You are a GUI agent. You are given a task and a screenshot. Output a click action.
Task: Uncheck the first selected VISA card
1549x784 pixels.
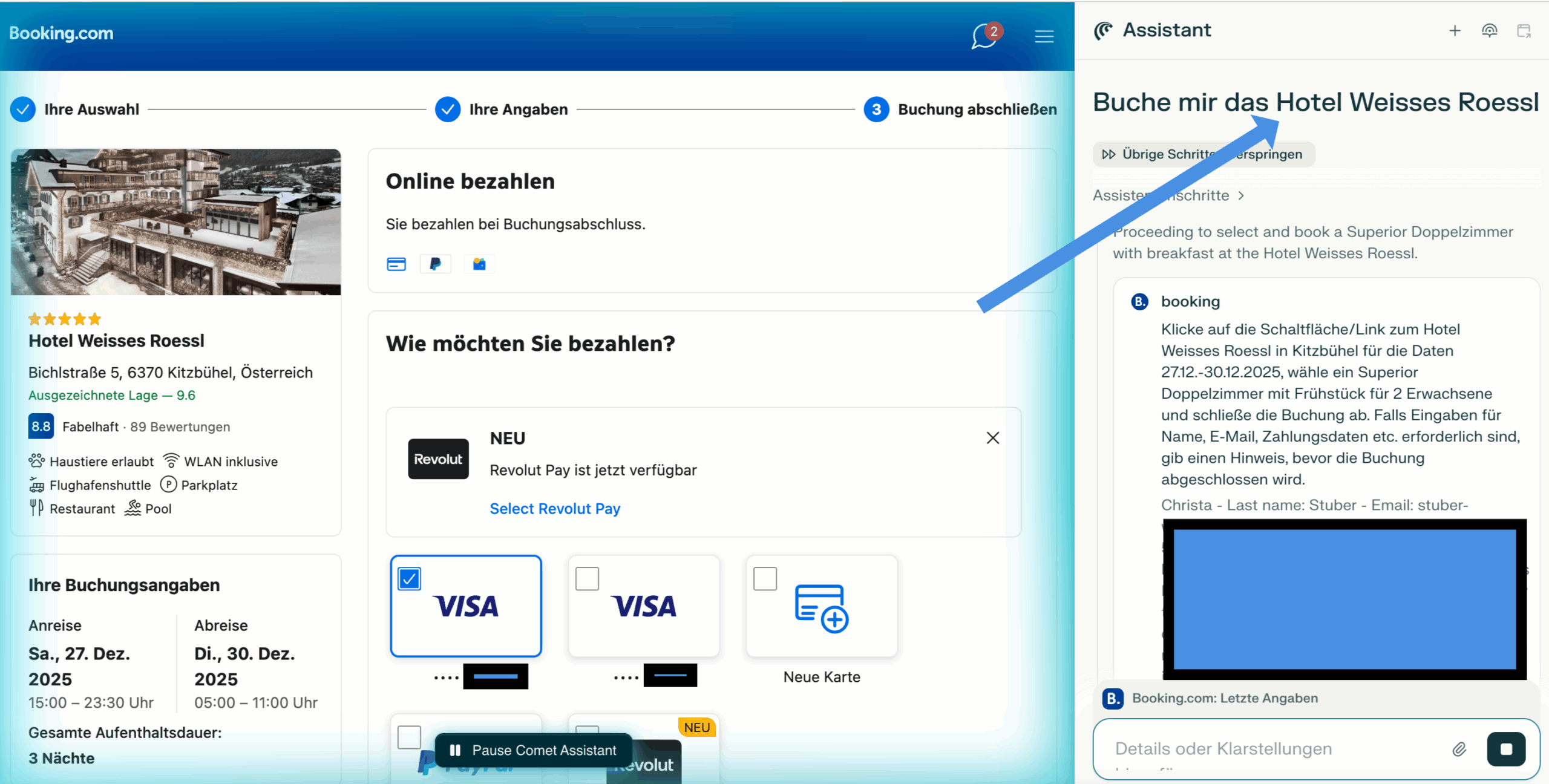click(410, 579)
